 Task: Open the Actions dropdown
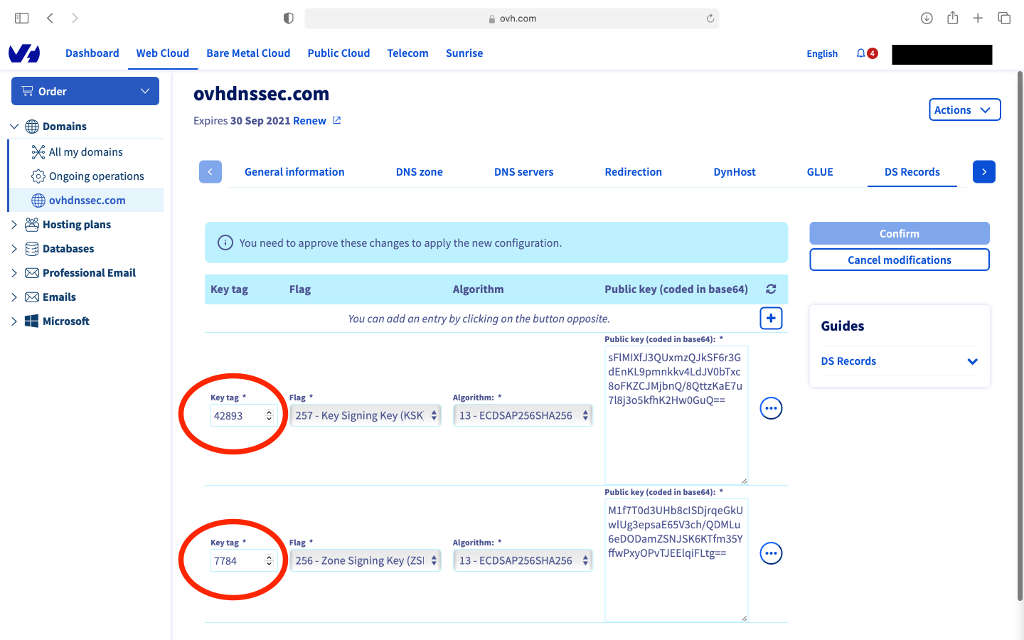(x=965, y=110)
